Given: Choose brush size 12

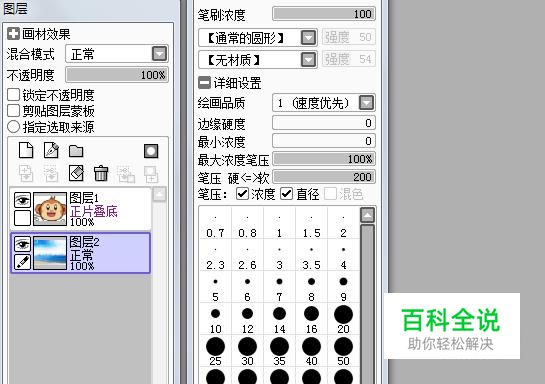Looking at the screenshot, I should (247, 319).
